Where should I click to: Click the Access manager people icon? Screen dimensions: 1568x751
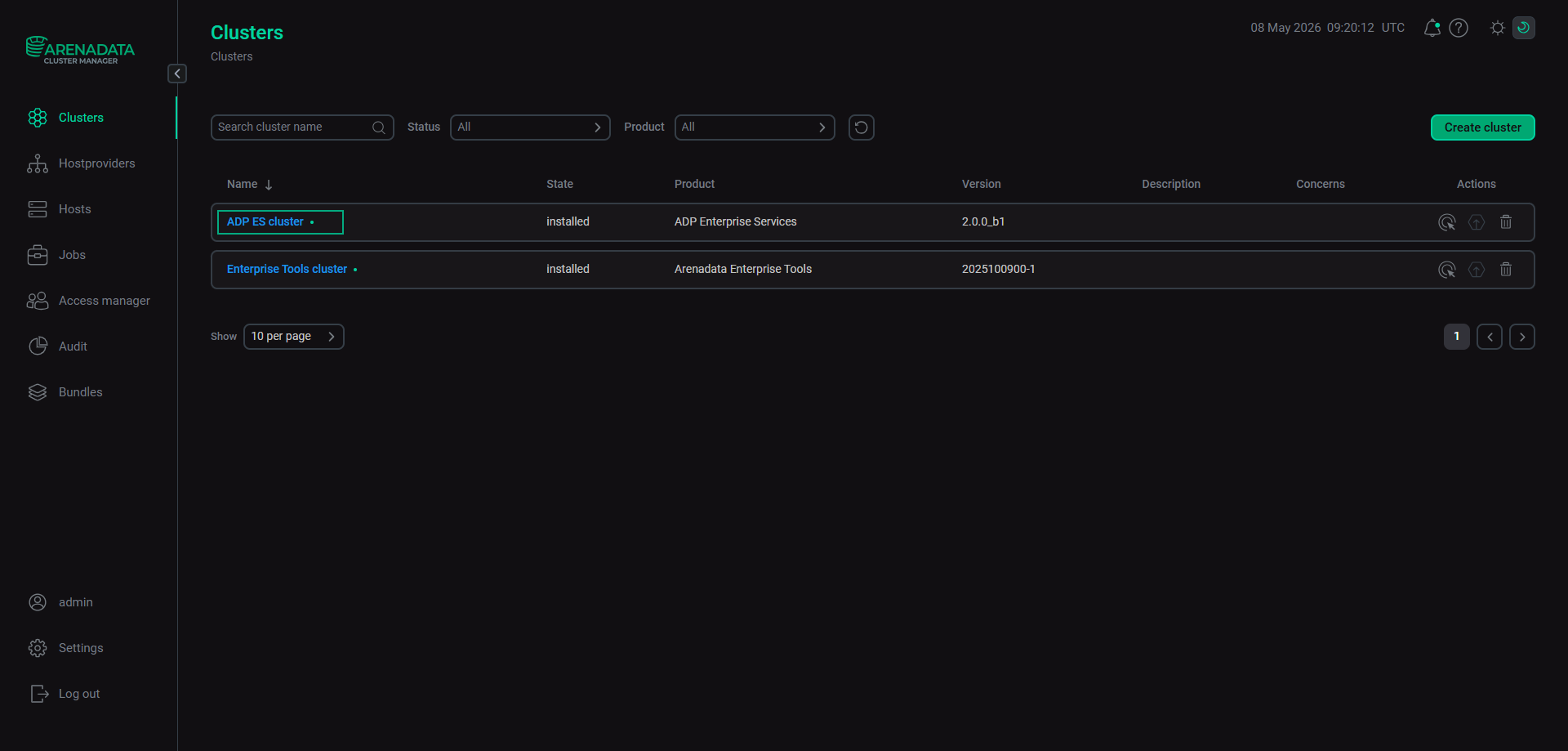point(38,301)
